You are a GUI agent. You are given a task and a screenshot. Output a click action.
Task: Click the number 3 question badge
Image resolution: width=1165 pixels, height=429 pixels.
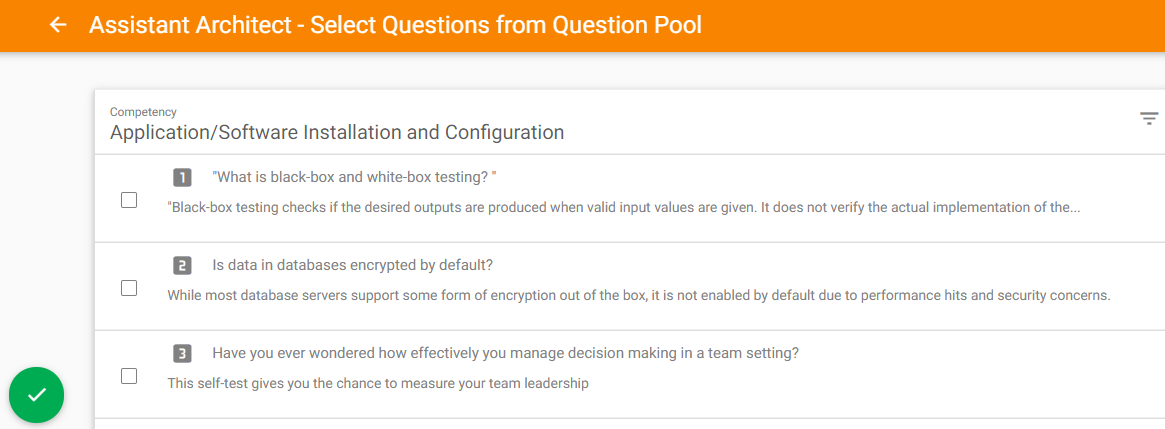[x=182, y=353]
